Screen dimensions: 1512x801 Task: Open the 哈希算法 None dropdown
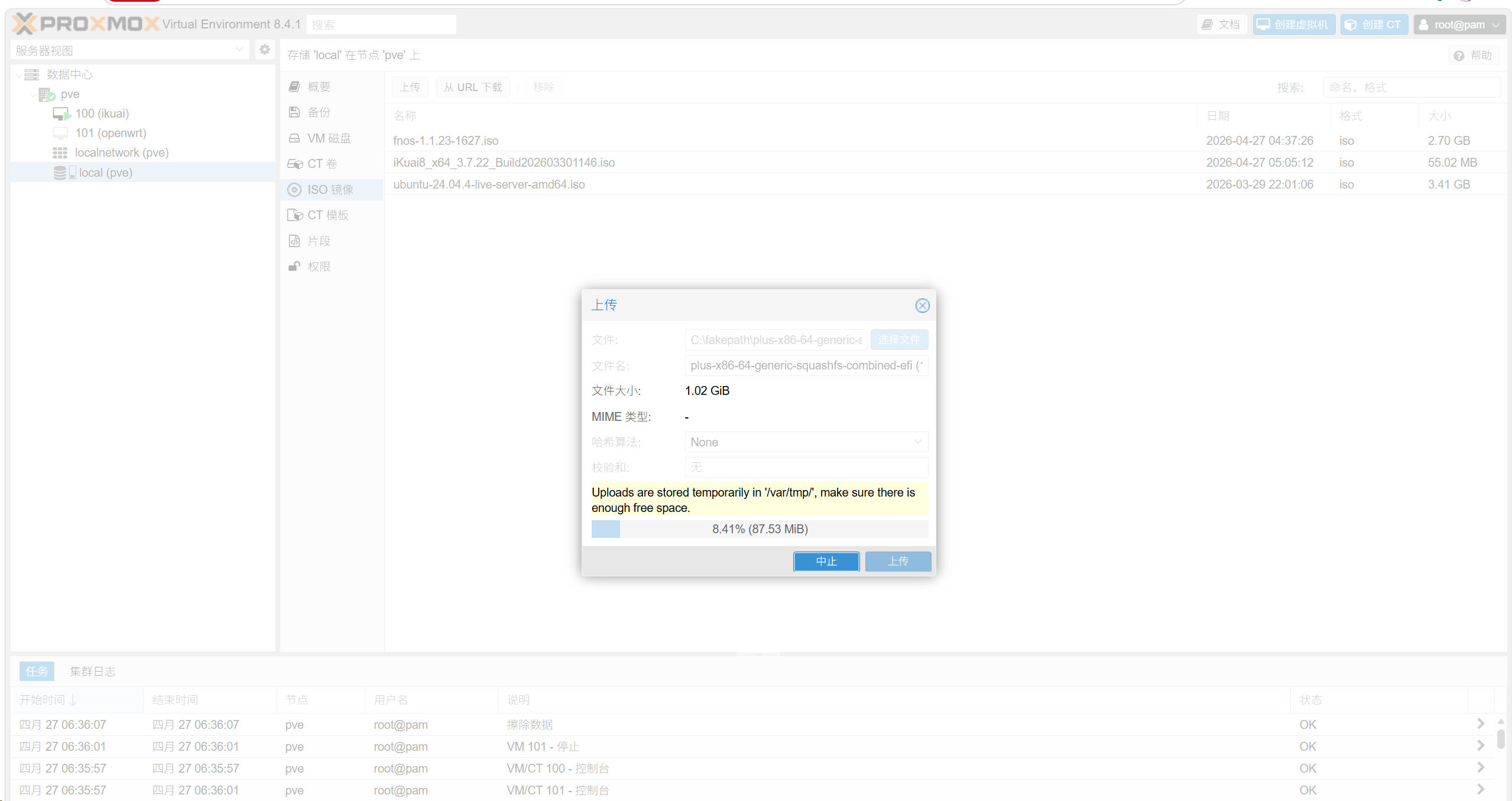[x=806, y=442]
